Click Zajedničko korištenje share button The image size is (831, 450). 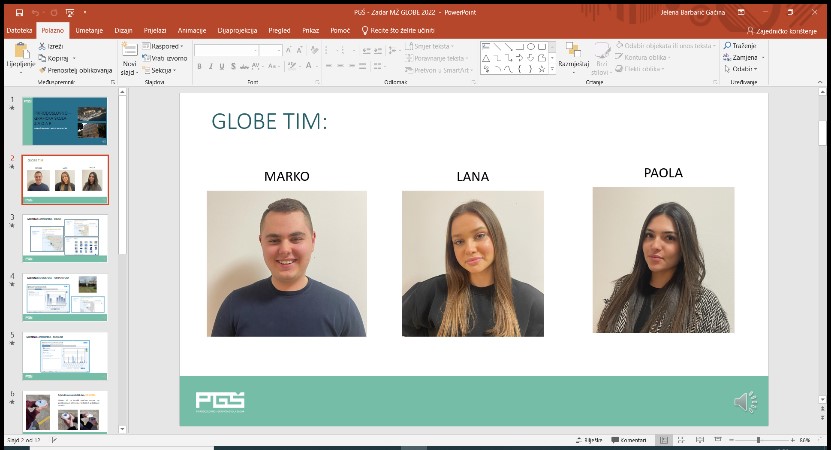pyautogui.click(x=782, y=31)
